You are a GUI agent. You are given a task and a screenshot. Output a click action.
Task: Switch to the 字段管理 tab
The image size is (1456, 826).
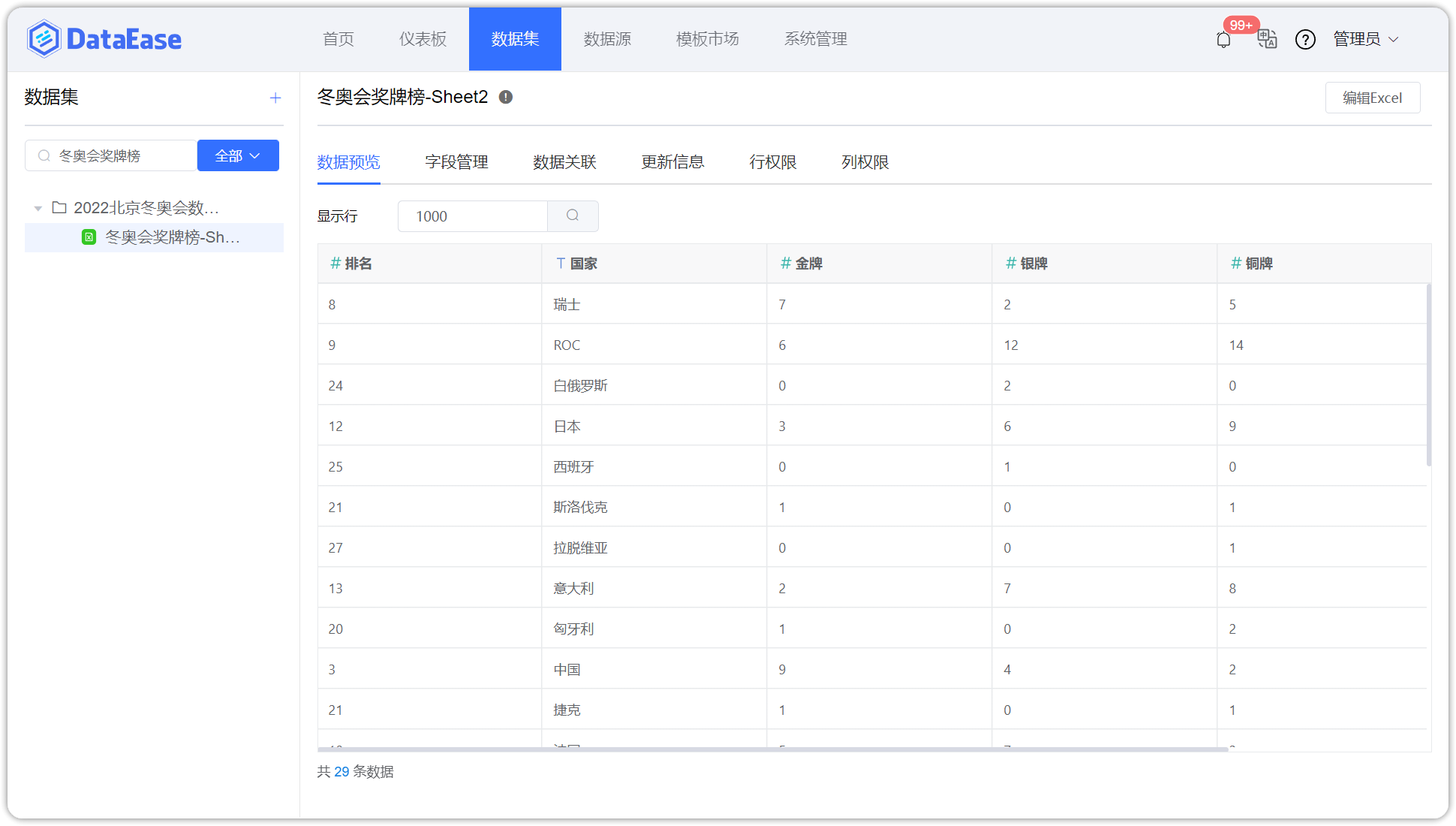click(x=456, y=162)
